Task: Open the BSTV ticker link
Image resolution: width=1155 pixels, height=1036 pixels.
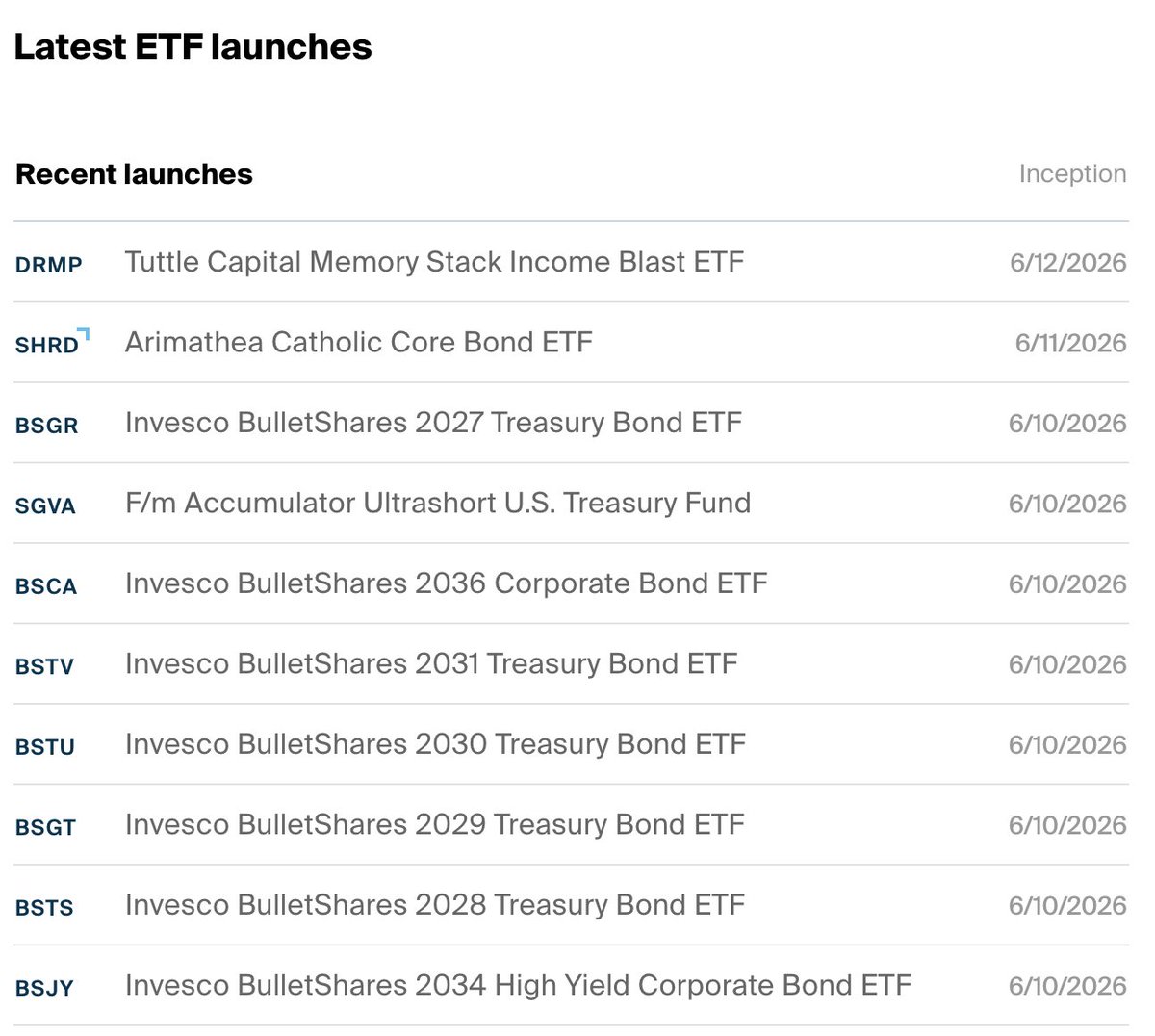Action: [44, 666]
